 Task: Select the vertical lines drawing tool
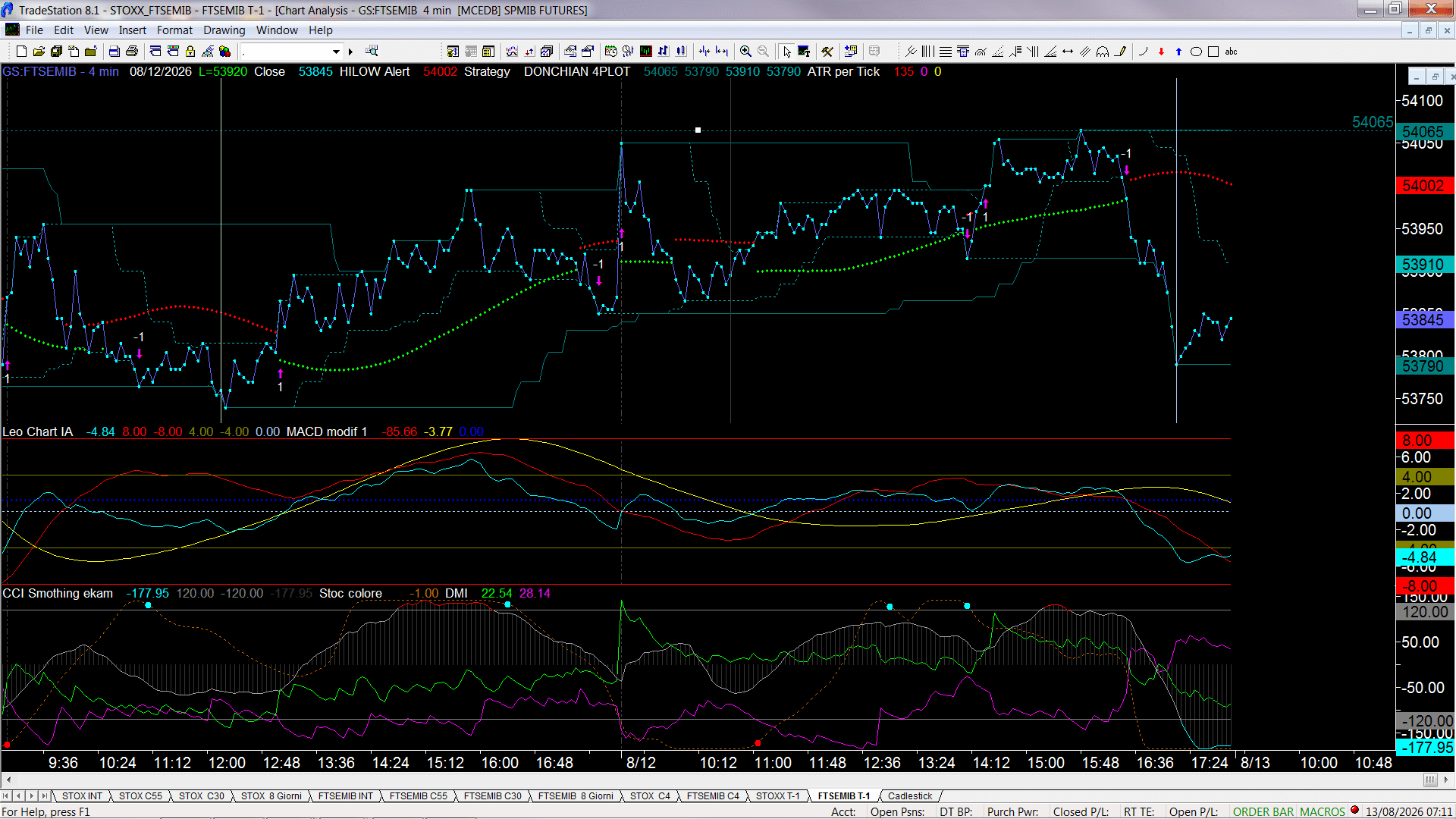point(927,52)
